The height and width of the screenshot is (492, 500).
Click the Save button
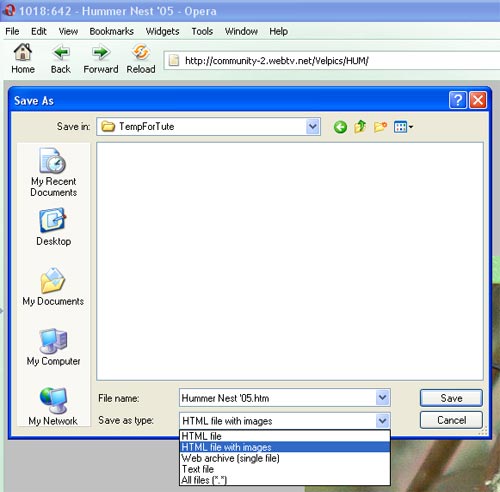451,398
